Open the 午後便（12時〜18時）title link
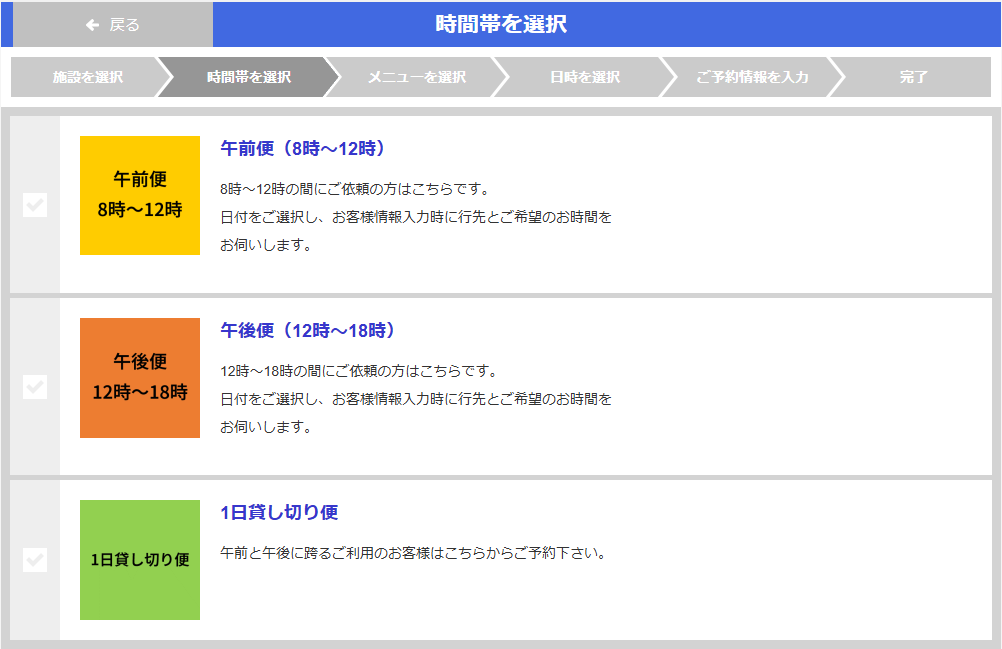Viewport: 1002px width, 649px height. (309, 330)
